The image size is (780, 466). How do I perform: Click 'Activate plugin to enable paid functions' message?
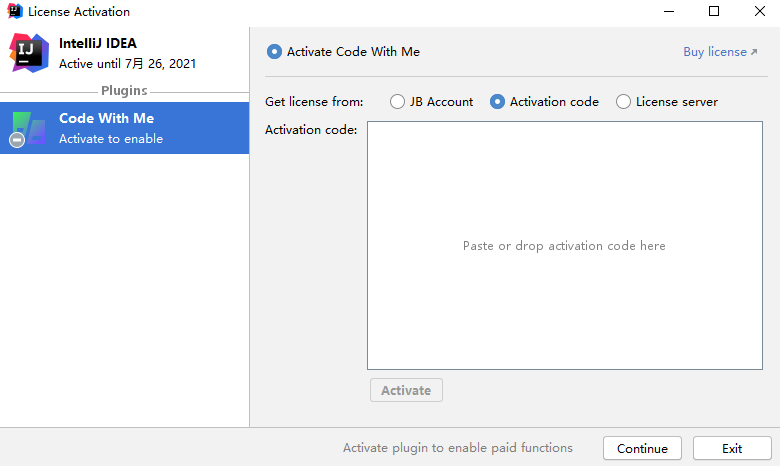458,448
